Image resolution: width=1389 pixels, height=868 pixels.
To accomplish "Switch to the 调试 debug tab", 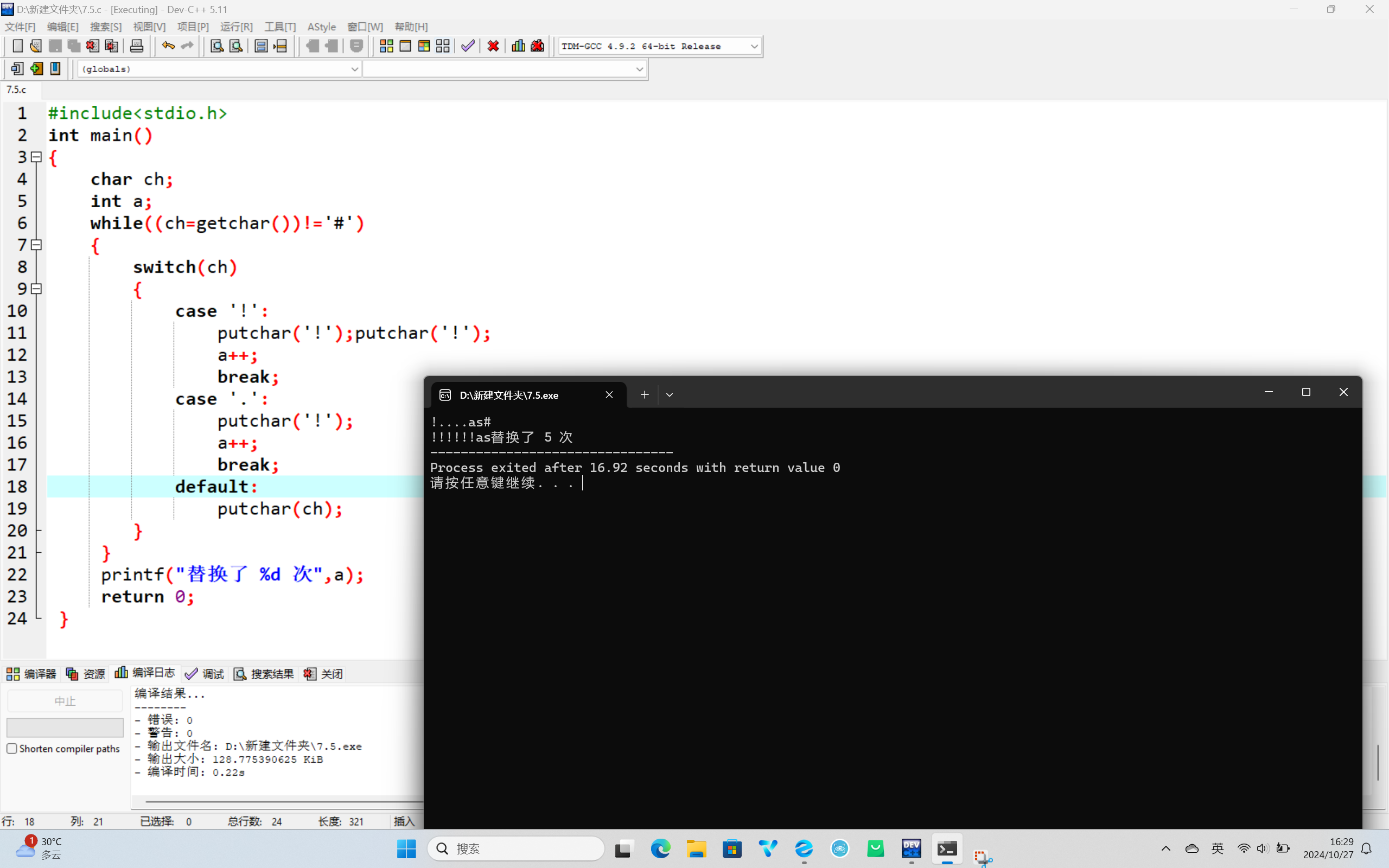I will click(x=205, y=673).
